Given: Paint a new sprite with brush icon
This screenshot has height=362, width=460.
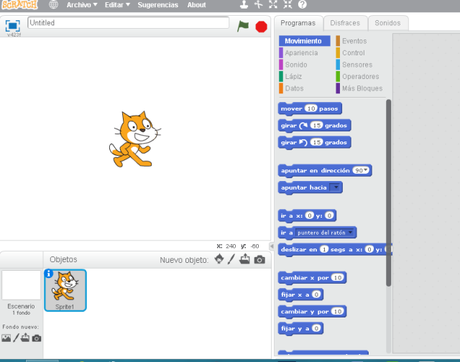Looking at the screenshot, I should [231, 259].
